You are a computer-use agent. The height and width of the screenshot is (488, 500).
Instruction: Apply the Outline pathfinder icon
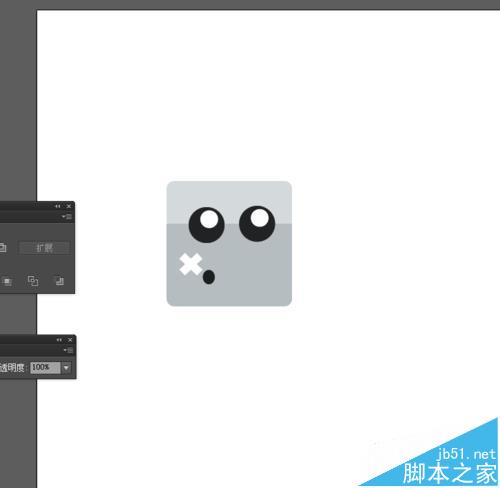click(33, 281)
